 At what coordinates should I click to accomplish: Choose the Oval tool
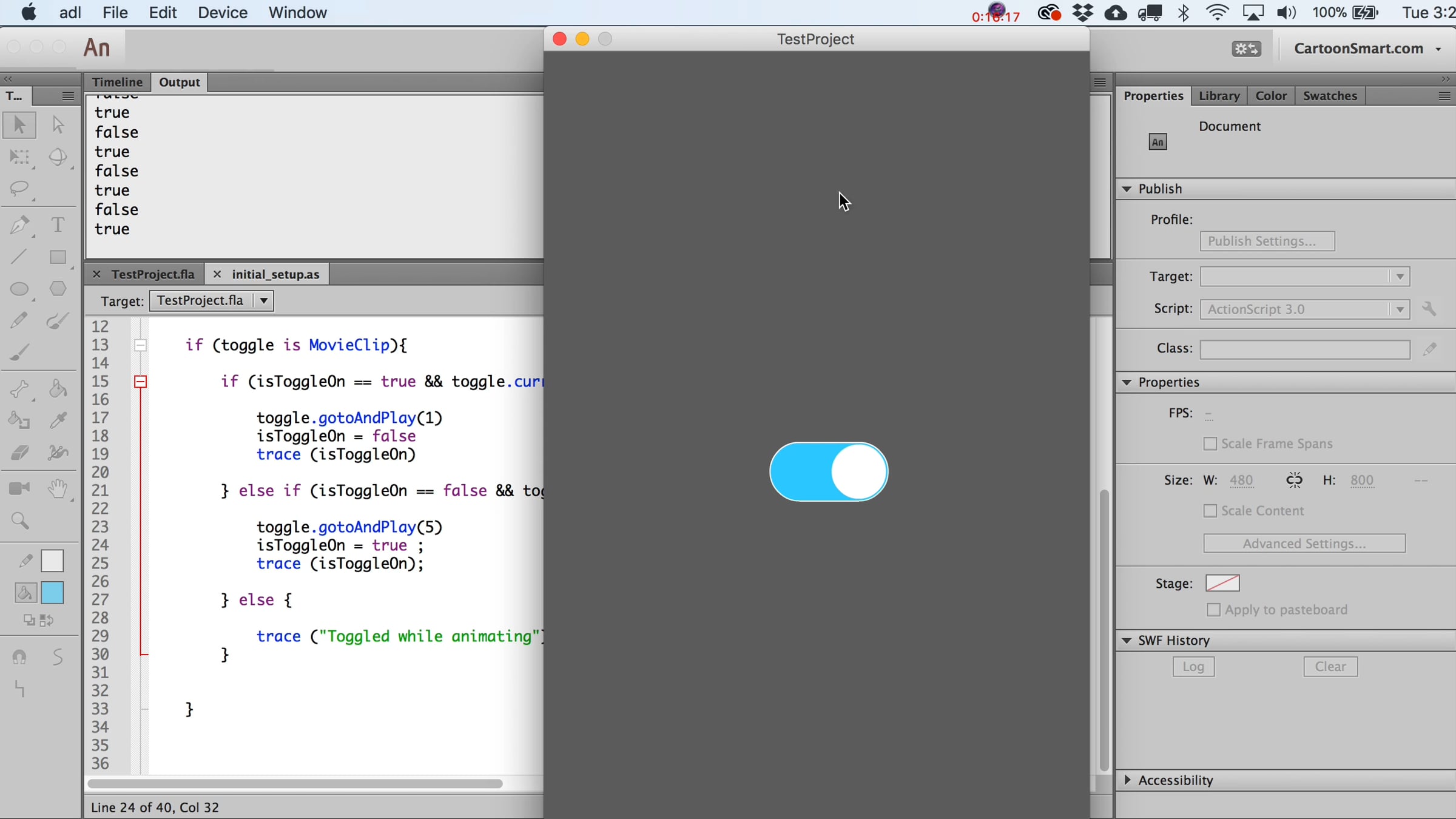click(19, 289)
